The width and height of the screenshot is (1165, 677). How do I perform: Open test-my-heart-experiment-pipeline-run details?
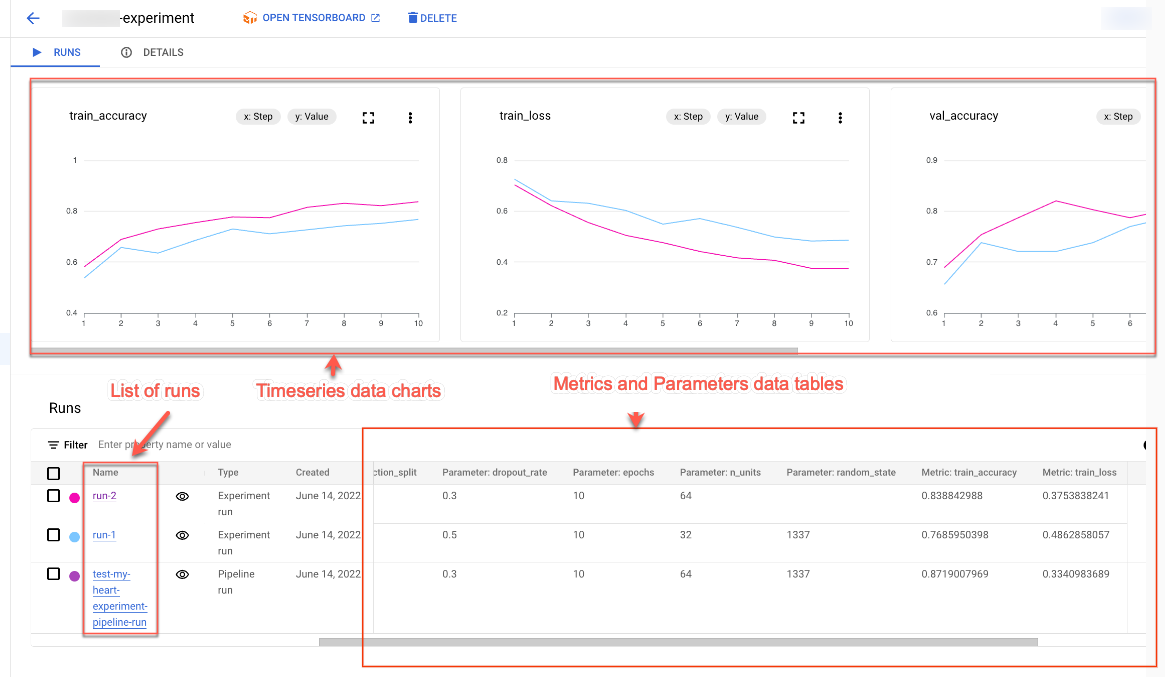(x=120, y=598)
